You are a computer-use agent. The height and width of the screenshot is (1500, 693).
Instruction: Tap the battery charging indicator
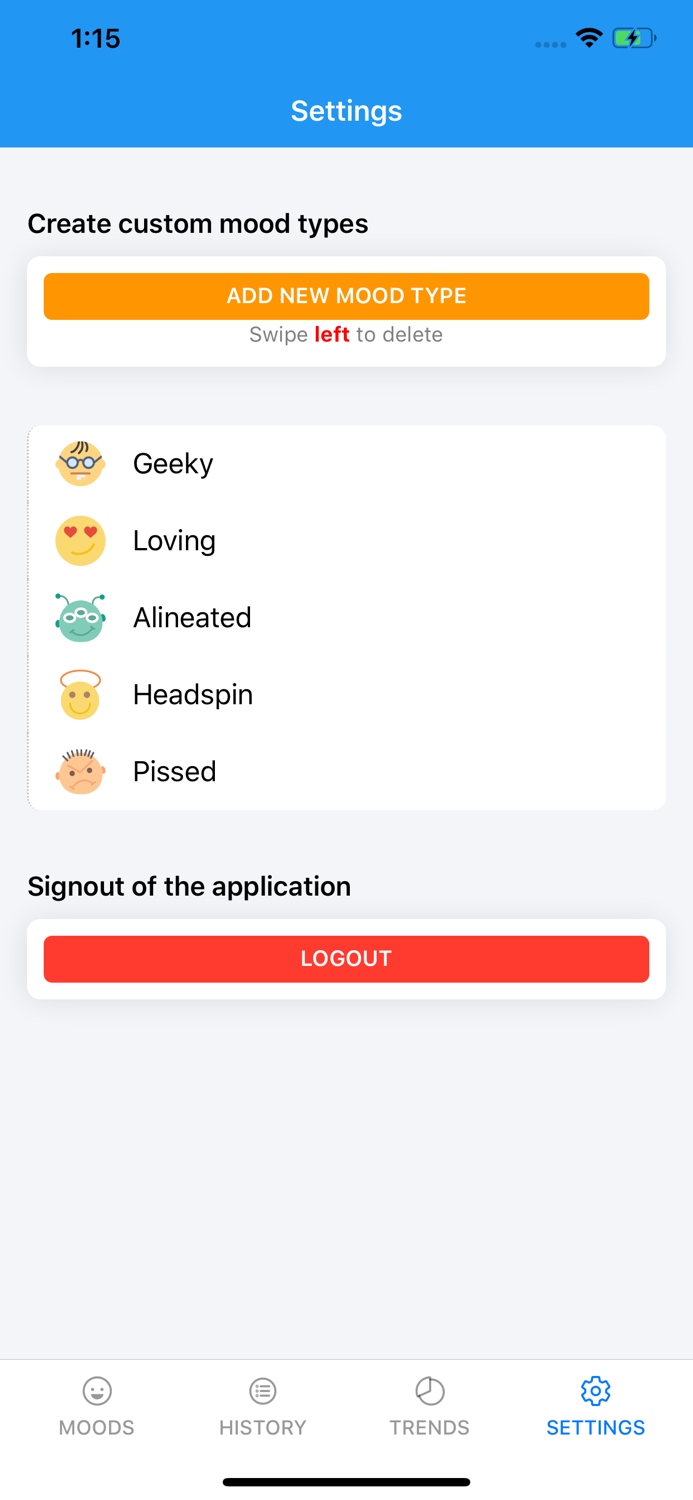pos(634,37)
